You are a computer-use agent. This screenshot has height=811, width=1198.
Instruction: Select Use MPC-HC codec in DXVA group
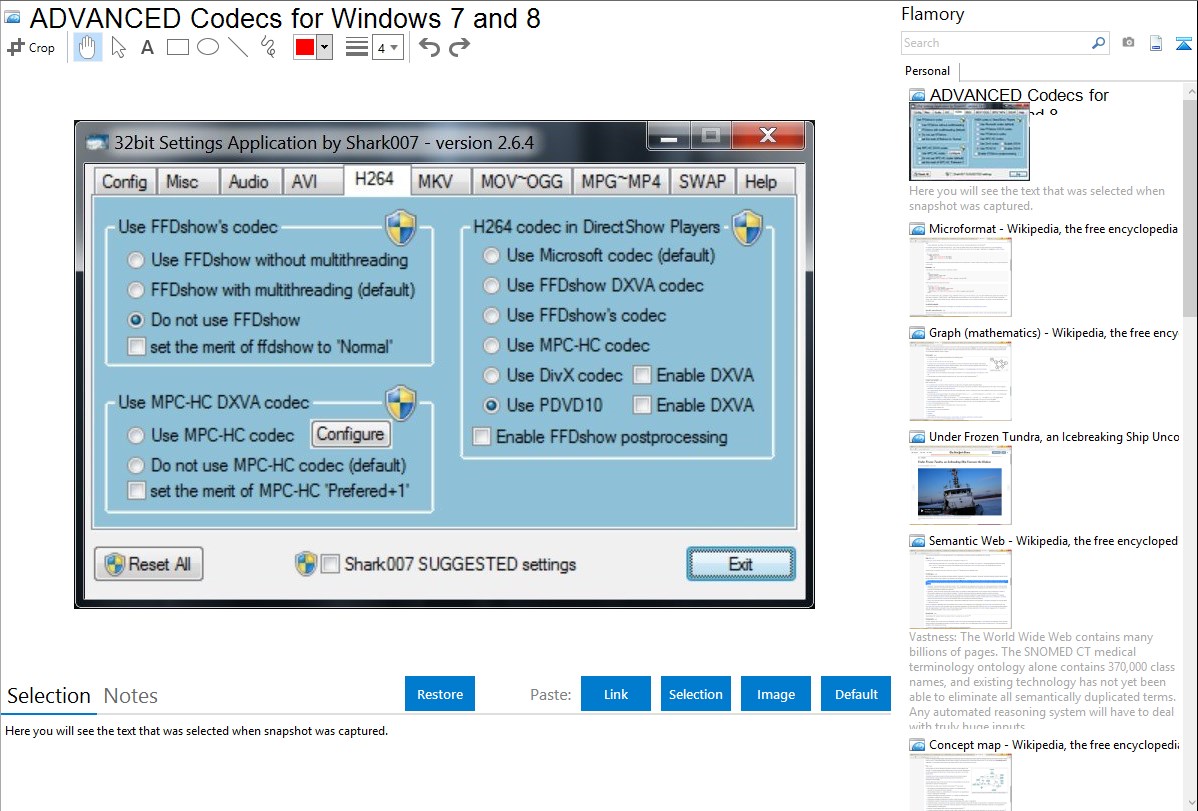[x=136, y=435]
